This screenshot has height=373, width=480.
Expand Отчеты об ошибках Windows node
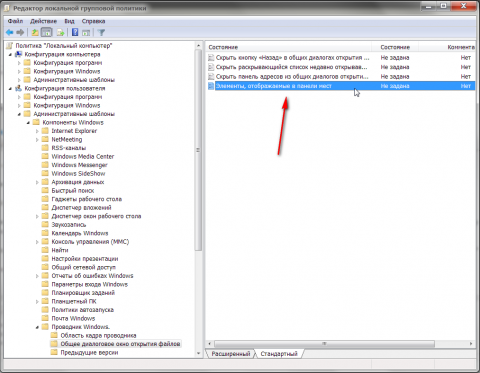[x=37, y=276]
